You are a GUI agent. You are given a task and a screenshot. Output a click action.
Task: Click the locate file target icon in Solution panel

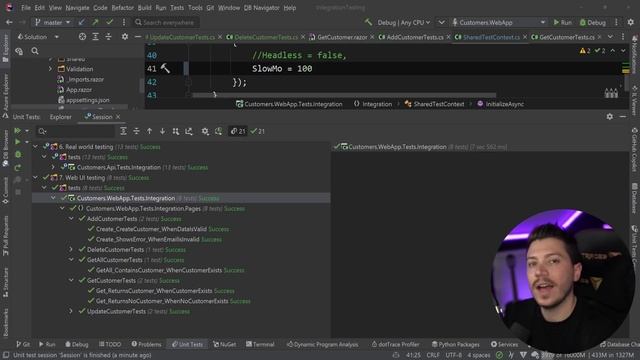pos(82,37)
